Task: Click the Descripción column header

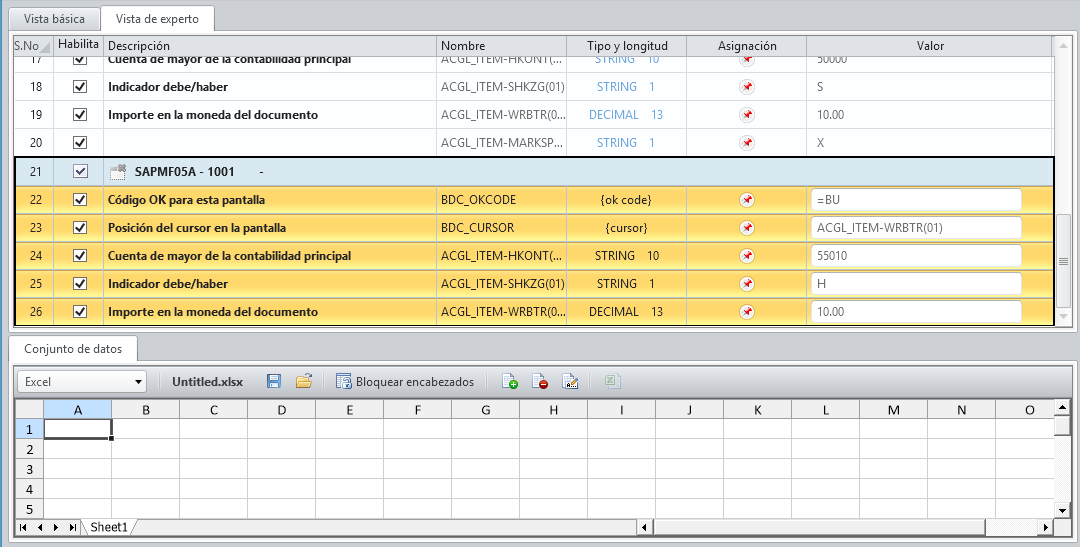Action: click(270, 46)
